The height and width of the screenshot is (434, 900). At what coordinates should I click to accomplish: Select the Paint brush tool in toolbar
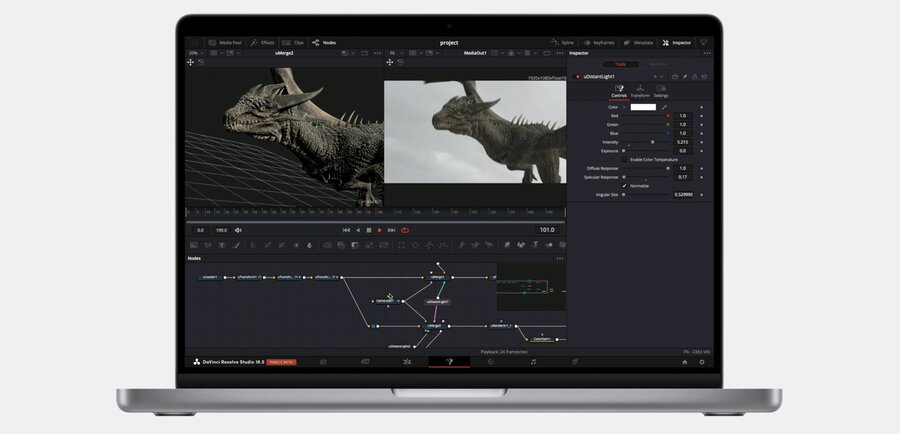pos(236,245)
